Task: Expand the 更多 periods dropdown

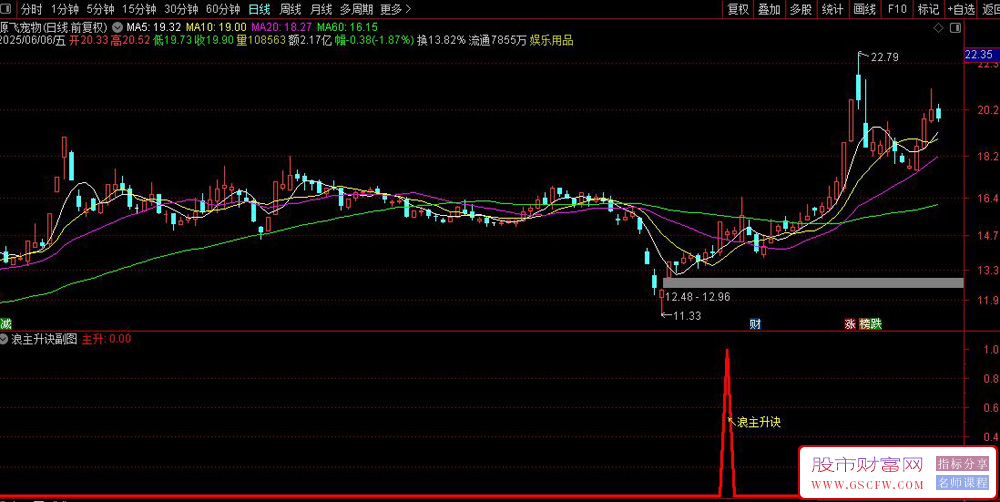Action: tap(395, 9)
